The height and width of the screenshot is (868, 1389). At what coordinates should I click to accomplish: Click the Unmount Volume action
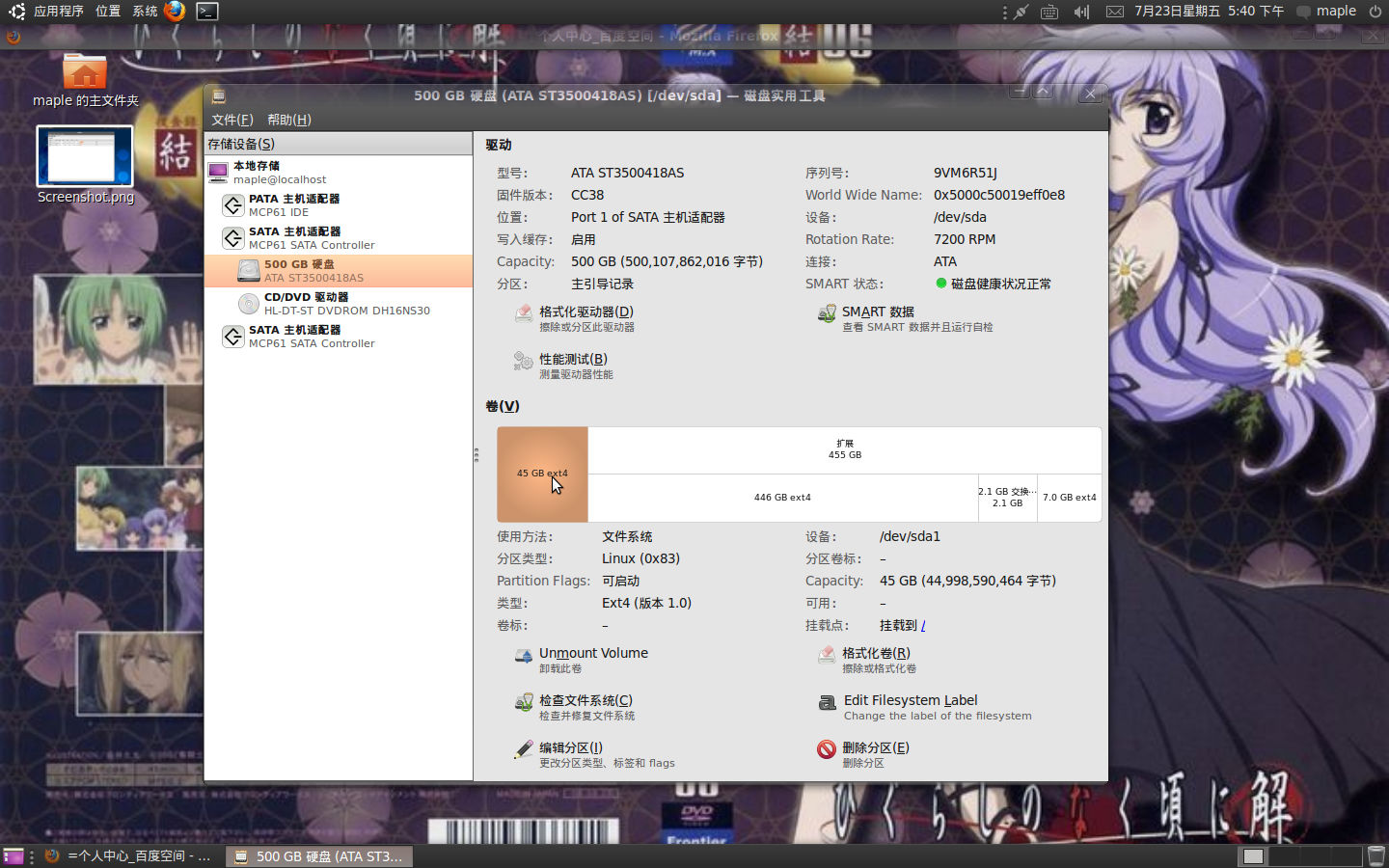pyautogui.click(x=581, y=660)
